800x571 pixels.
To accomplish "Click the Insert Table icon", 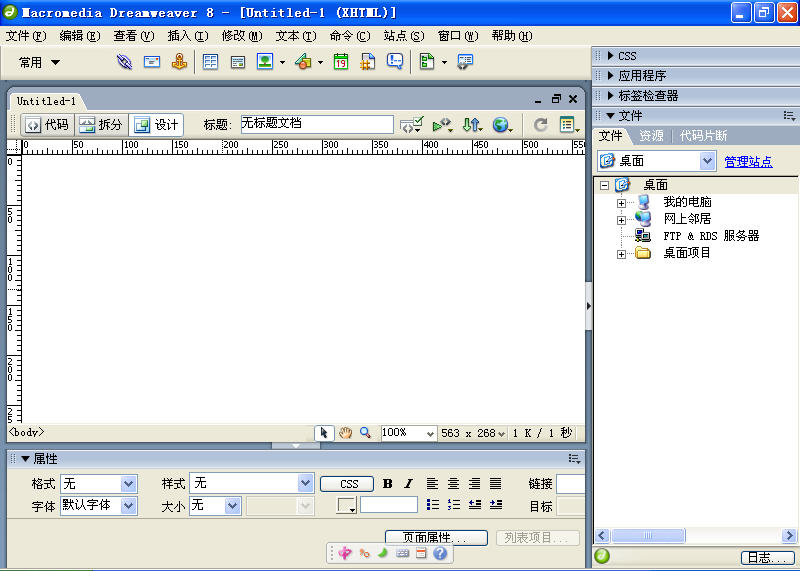I will tap(211, 62).
